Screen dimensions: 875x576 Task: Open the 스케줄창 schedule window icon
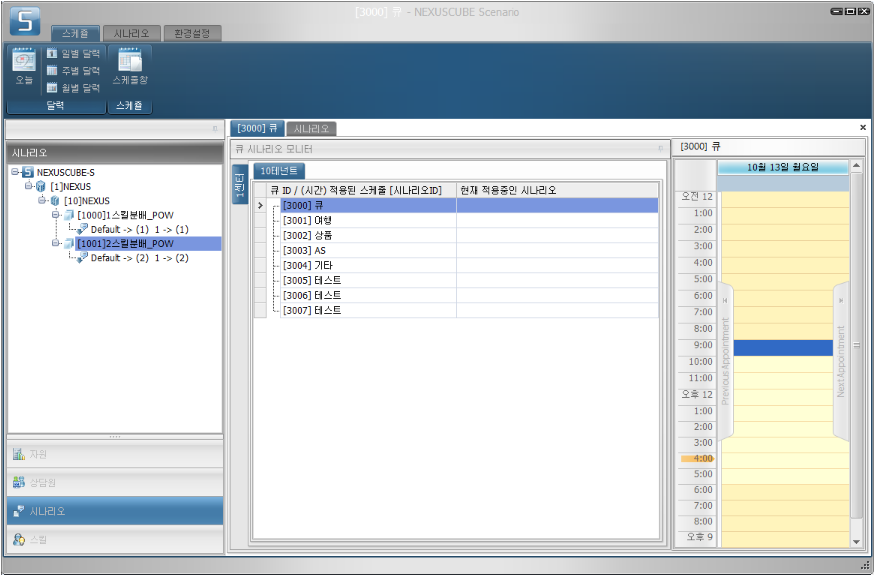click(x=130, y=66)
